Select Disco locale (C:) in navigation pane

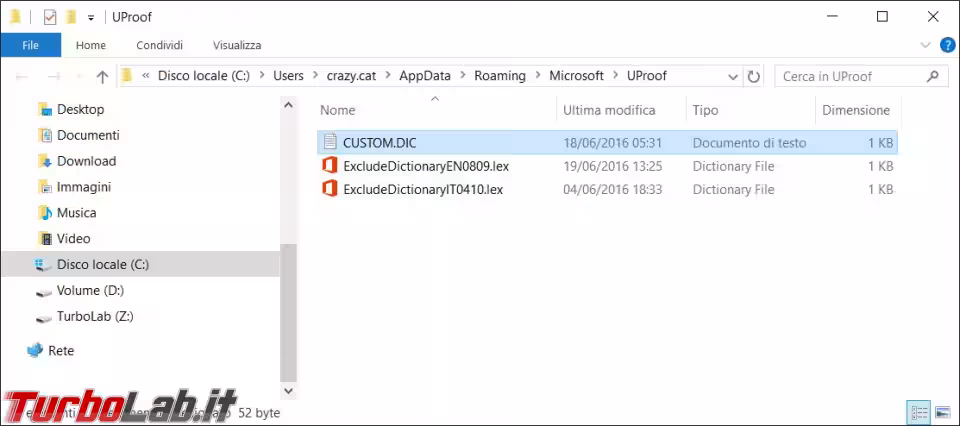140,264
